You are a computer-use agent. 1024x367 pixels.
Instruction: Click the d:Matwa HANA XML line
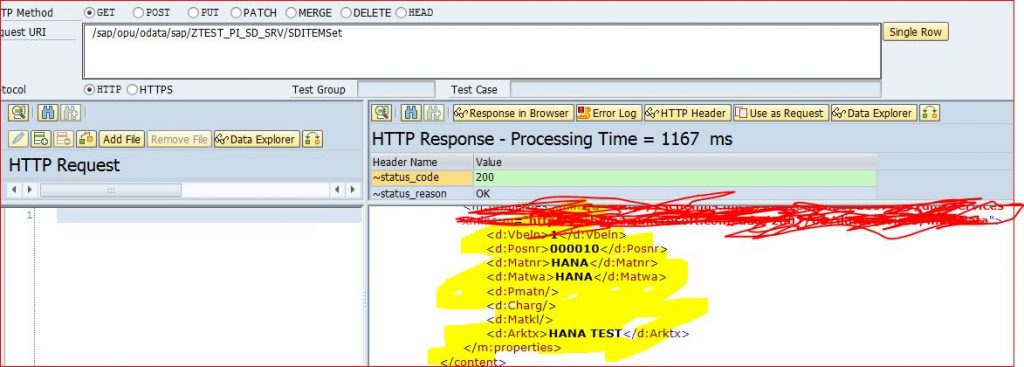tap(576, 277)
